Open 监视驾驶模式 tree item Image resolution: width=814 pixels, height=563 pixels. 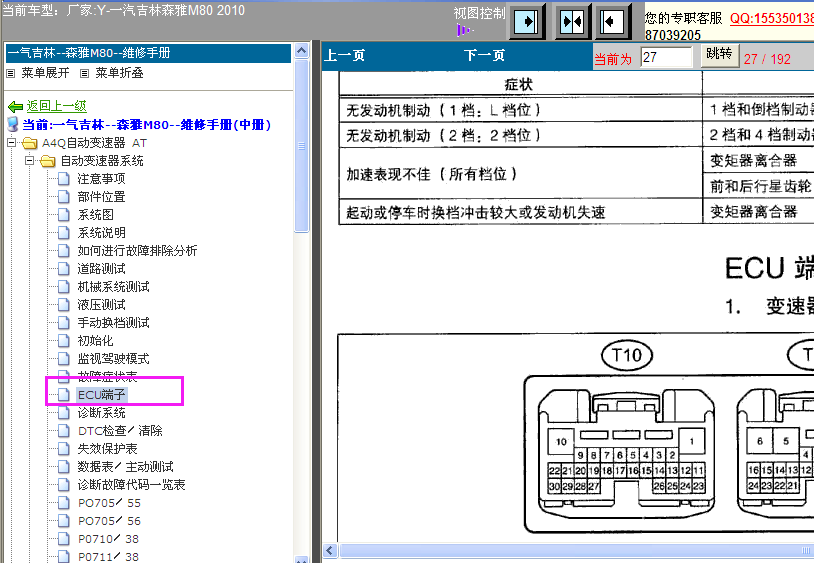tap(114, 359)
